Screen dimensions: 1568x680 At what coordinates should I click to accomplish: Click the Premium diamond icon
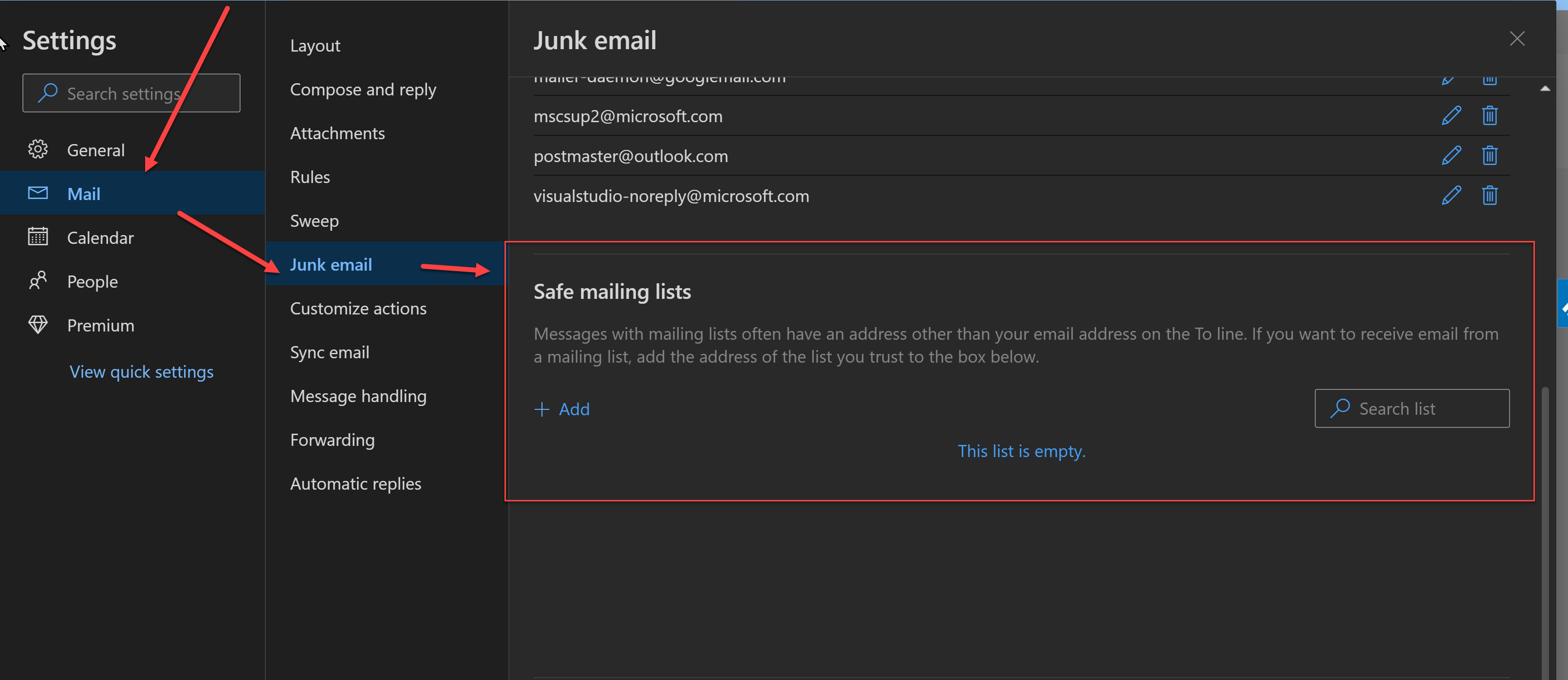pos(38,324)
